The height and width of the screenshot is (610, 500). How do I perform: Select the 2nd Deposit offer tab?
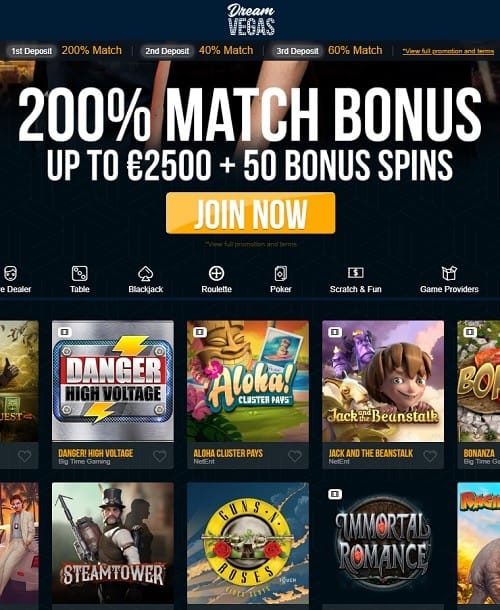[167, 51]
